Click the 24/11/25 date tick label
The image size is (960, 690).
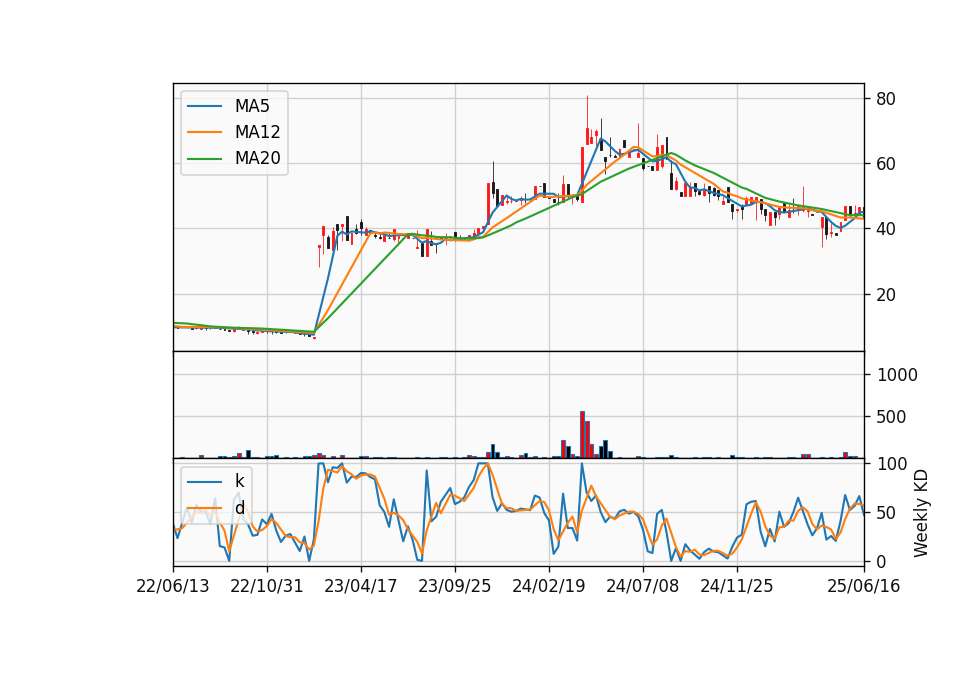737,586
